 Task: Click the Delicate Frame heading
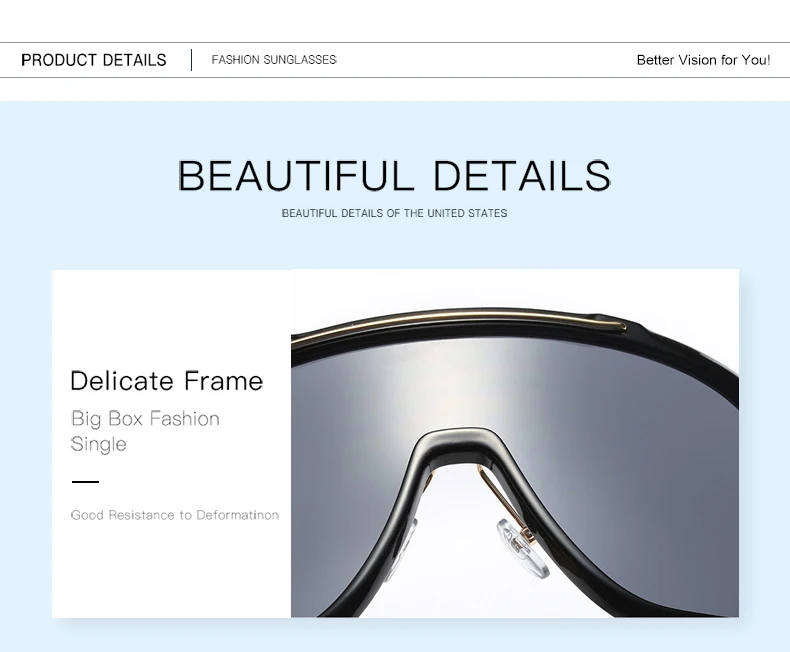tap(167, 380)
